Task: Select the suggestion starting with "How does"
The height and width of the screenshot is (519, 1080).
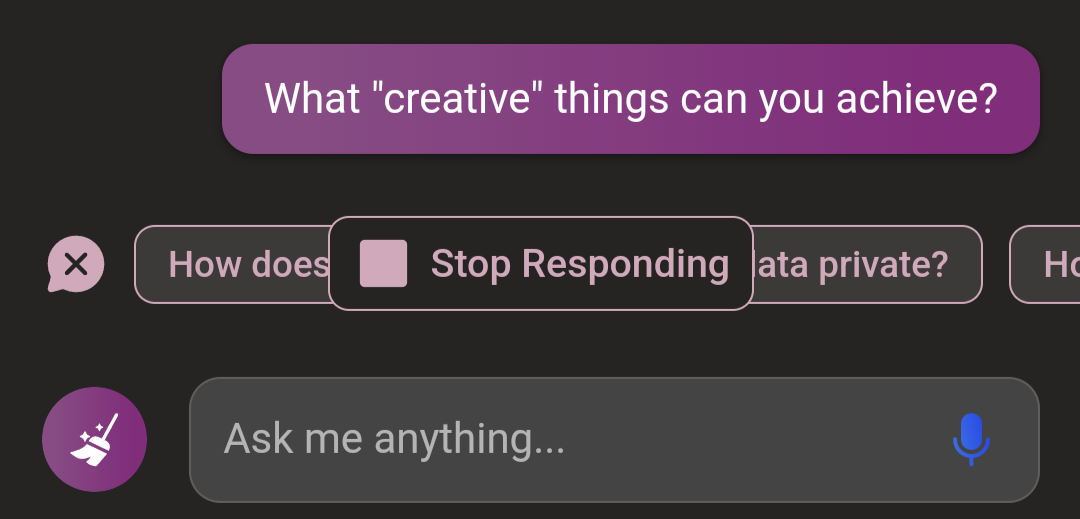Action: coord(232,264)
